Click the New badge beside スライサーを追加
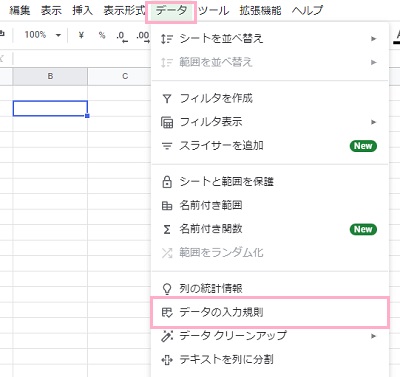Viewport: 400px width, 377px height. [x=363, y=146]
